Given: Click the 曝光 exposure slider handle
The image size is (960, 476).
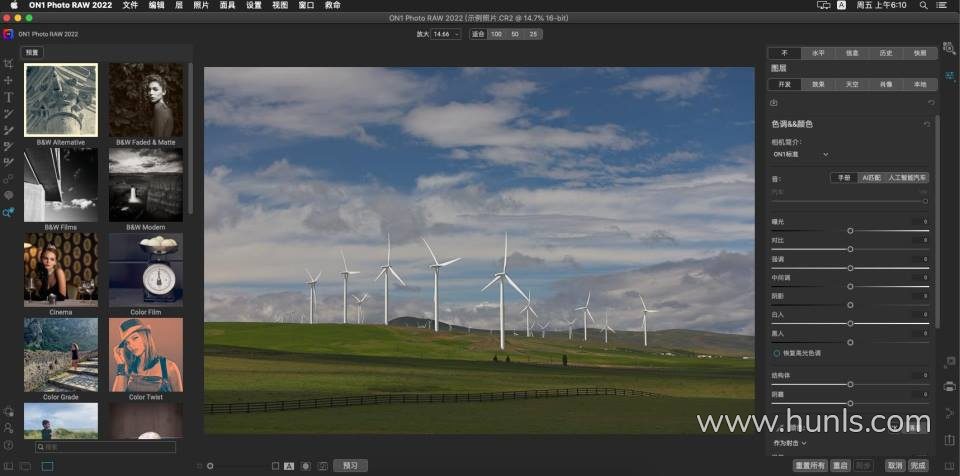Looking at the screenshot, I should pyautogui.click(x=850, y=231).
